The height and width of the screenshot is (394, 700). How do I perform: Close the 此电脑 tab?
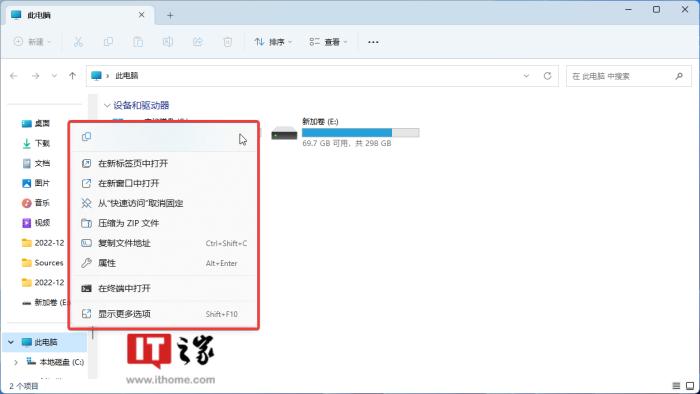point(142,15)
